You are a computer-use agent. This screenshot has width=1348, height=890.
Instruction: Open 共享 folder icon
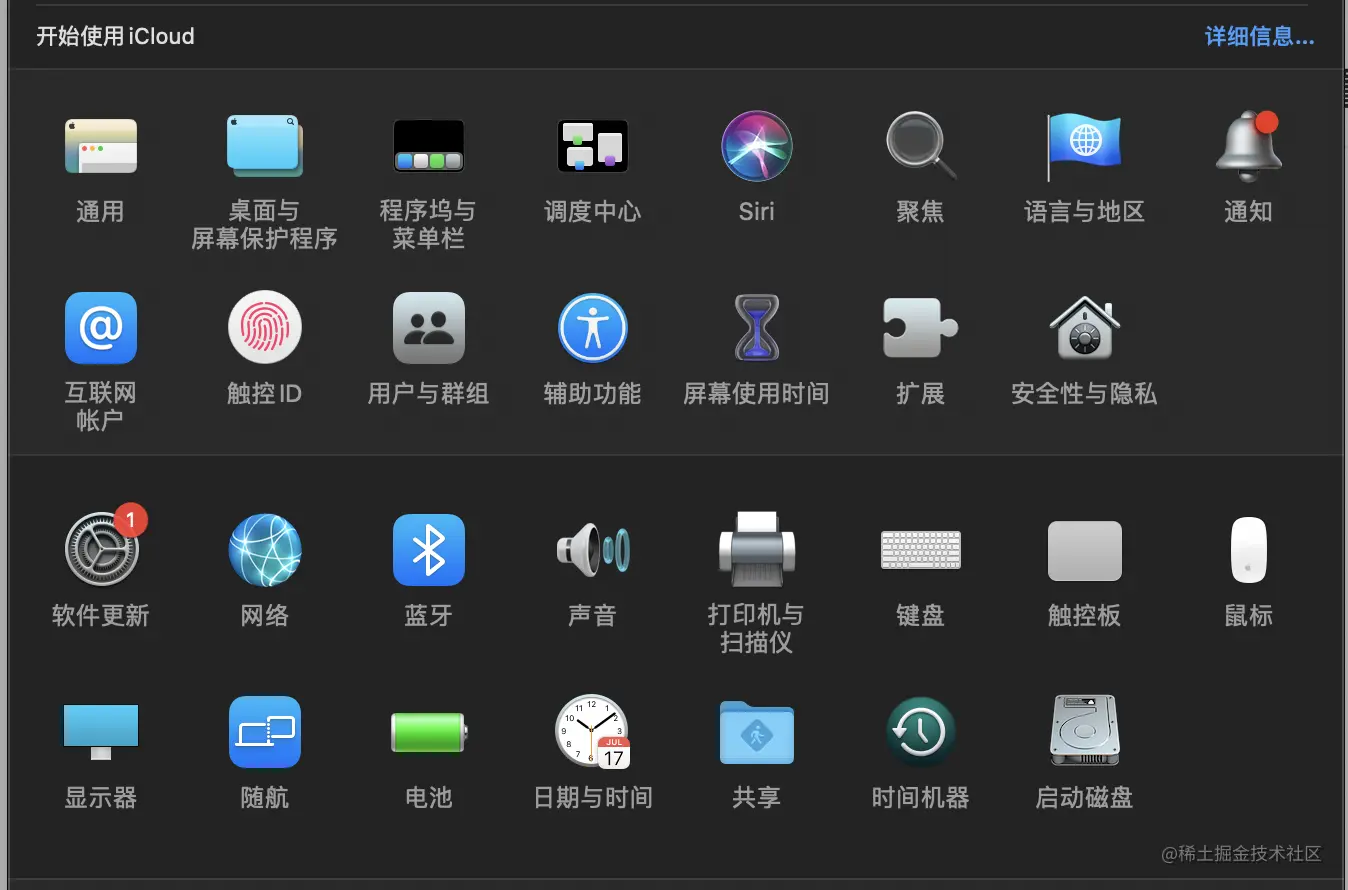coord(757,732)
